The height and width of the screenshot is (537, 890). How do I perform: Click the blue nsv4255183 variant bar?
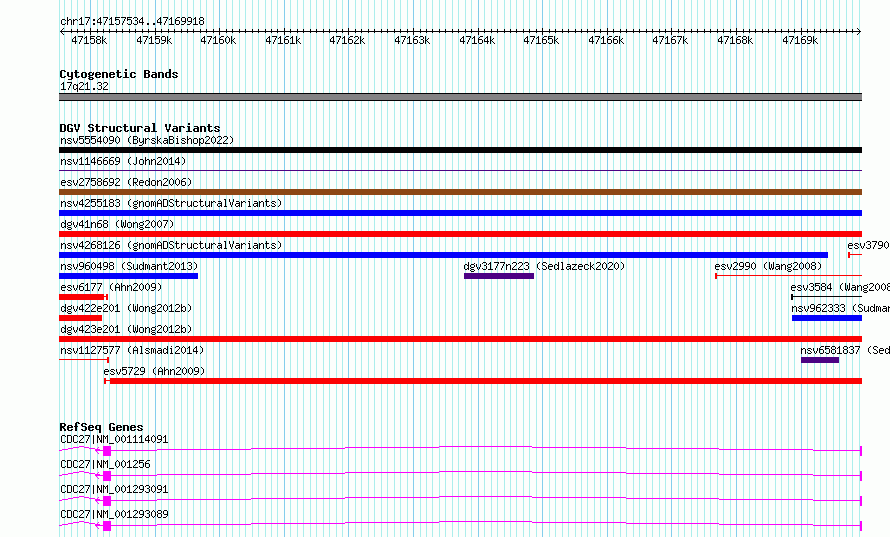(x=460, y=213)
